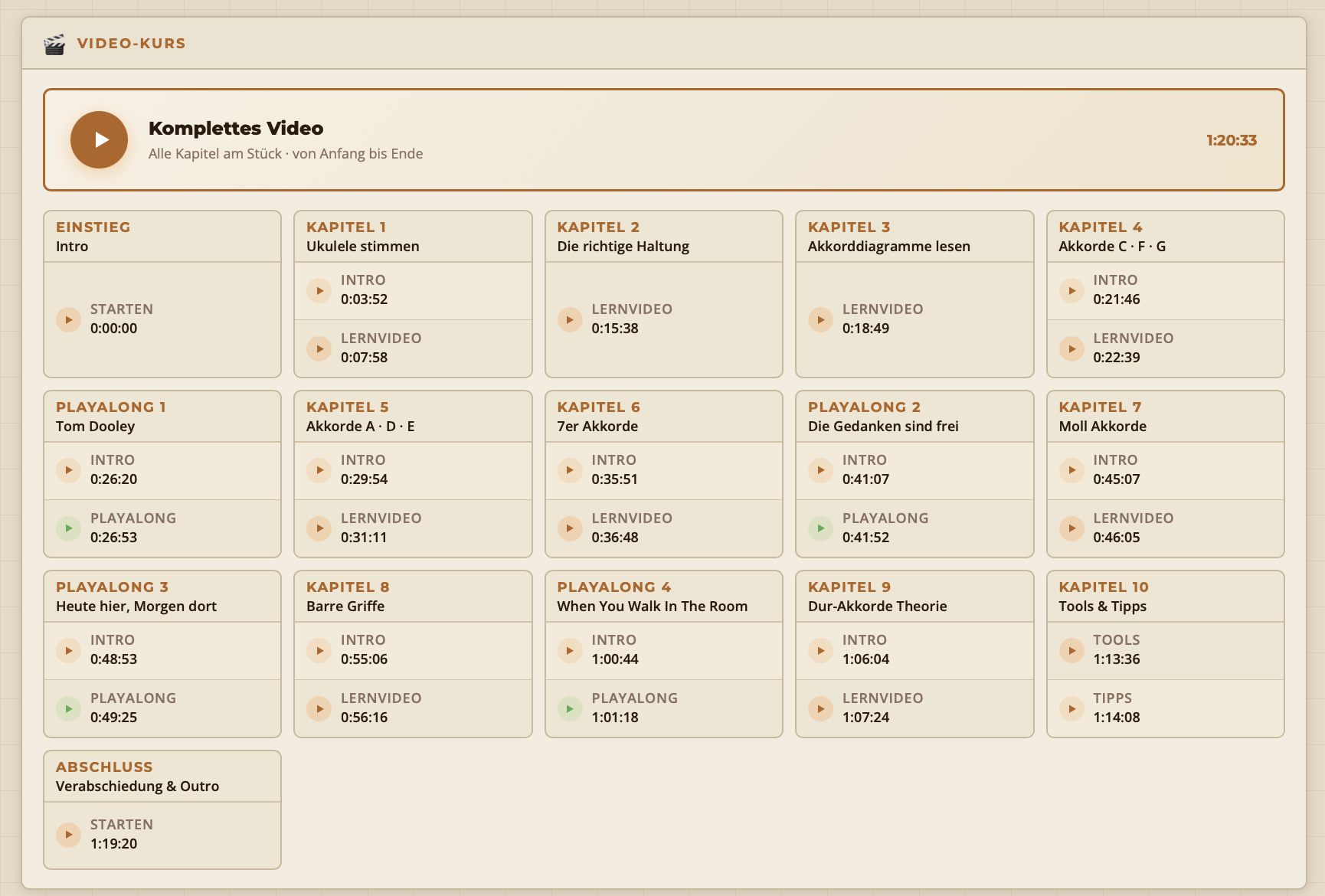Jump to Tipps section at 1:14:08

click(1071, 708)
